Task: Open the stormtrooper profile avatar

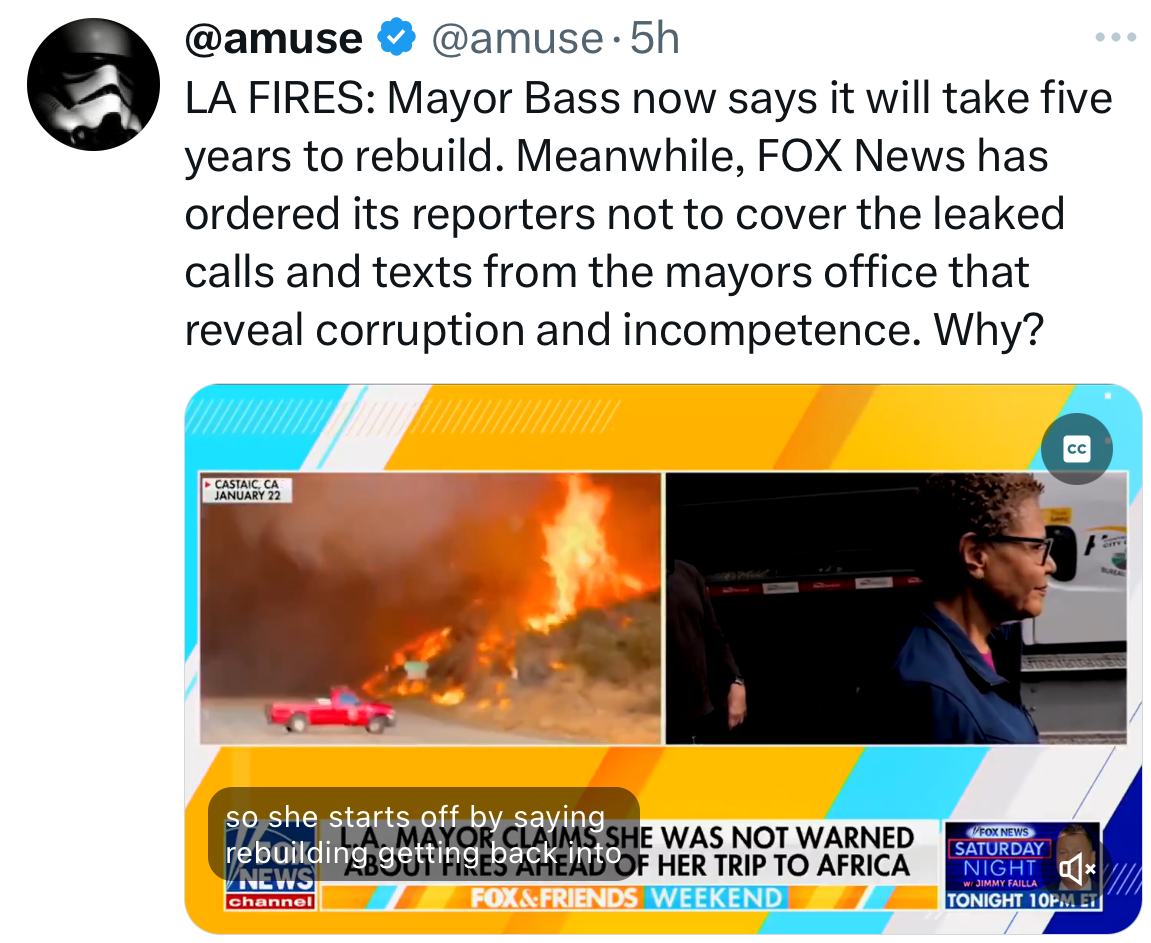Action: point(93,84)
